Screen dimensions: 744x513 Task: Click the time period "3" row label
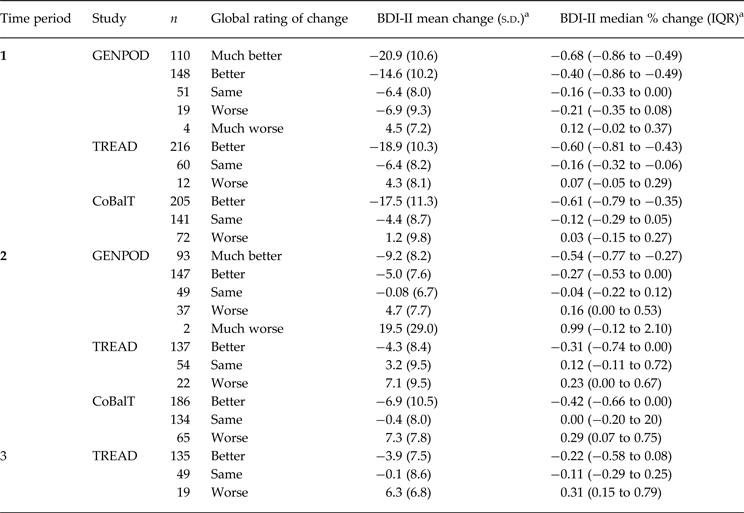point(6,457)
